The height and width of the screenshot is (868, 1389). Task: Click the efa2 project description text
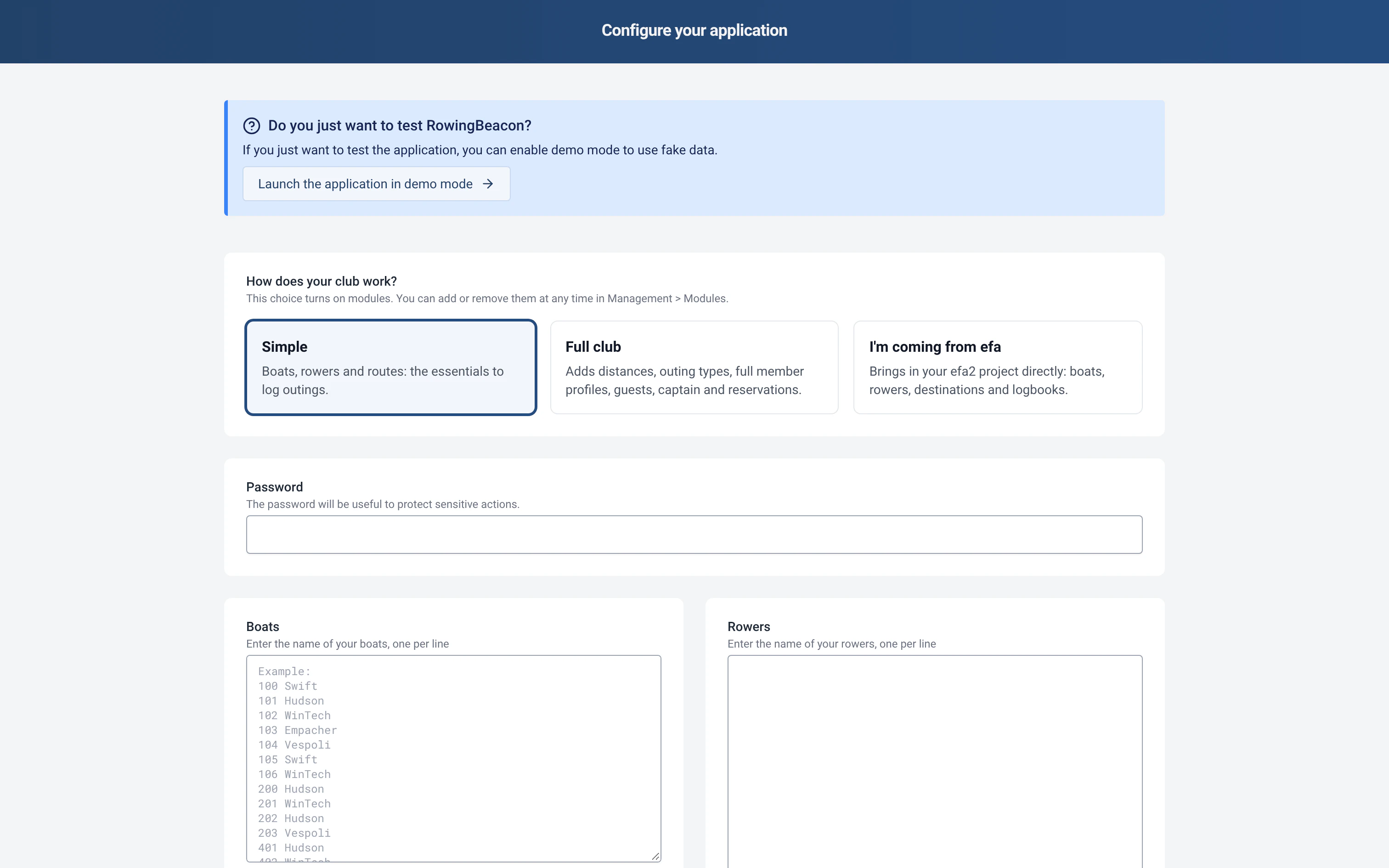point(986,381)
